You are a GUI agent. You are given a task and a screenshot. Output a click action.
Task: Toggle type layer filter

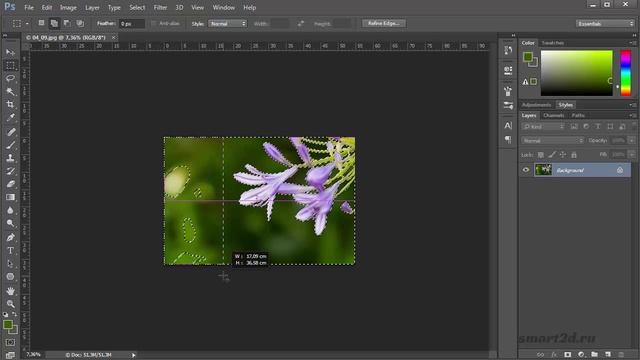598,127
